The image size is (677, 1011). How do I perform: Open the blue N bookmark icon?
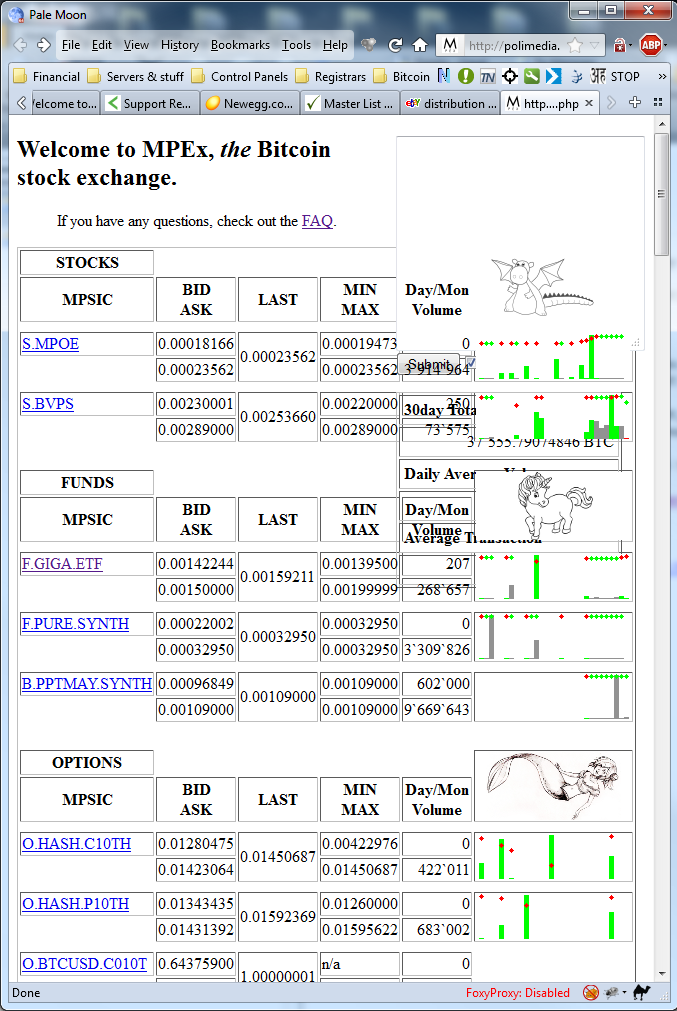click(x=444, y=76)
